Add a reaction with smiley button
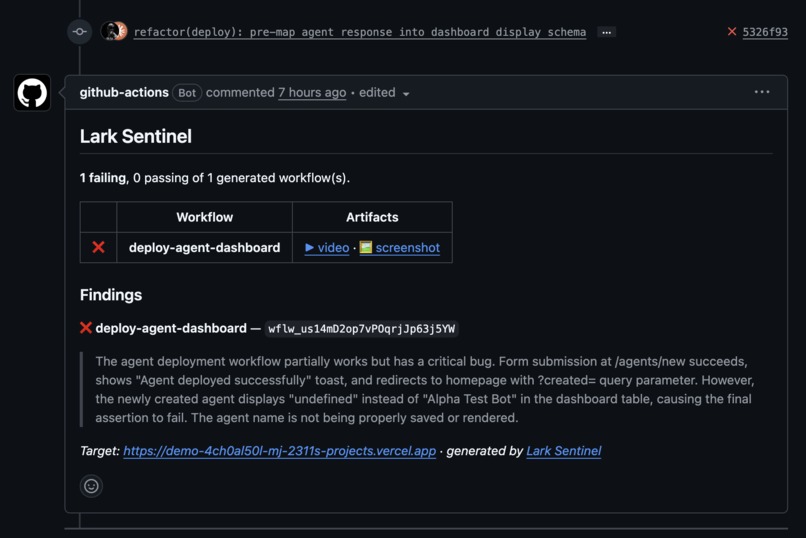 point(91,486)
